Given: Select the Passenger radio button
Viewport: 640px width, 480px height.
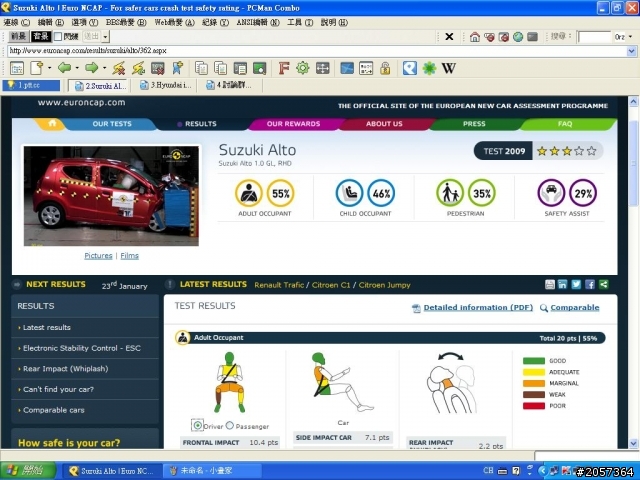Looking at the screenshot, I should [230, 425].
